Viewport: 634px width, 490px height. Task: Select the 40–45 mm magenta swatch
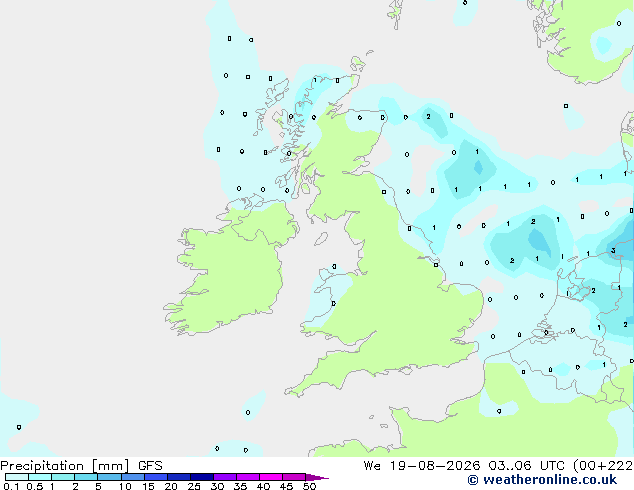point(271,477)
